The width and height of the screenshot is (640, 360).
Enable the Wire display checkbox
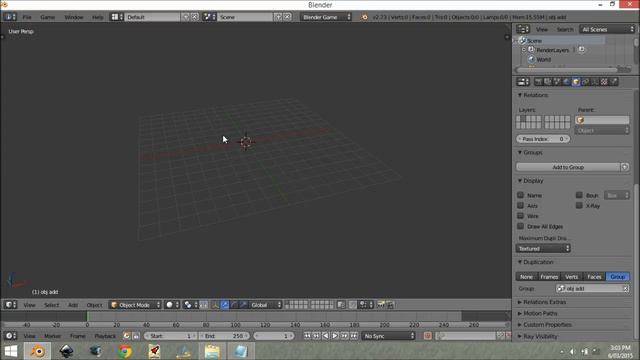(x=520, y=216)
